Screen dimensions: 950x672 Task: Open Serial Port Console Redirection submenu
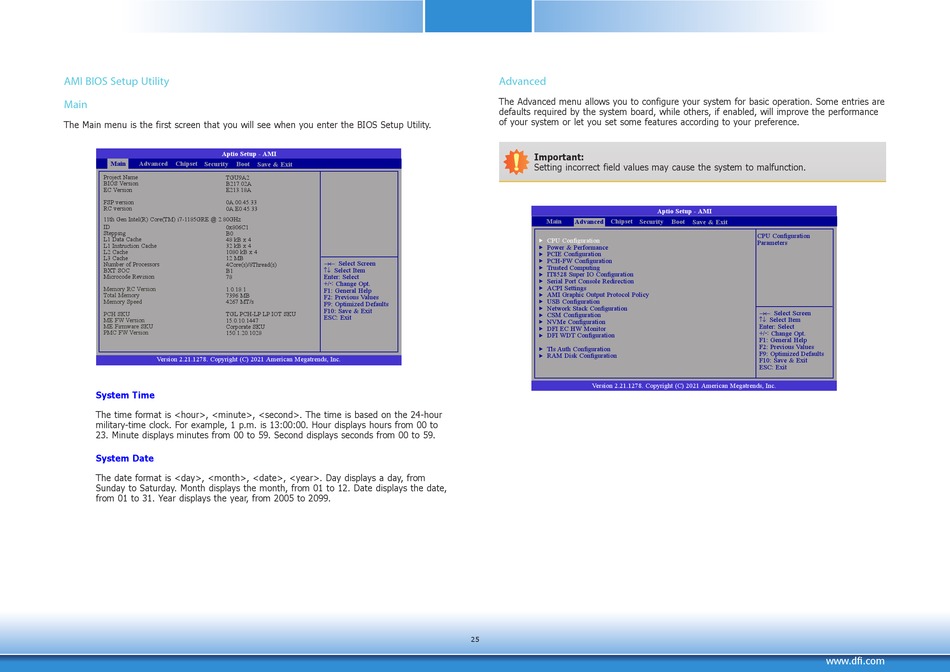(590, 281)
